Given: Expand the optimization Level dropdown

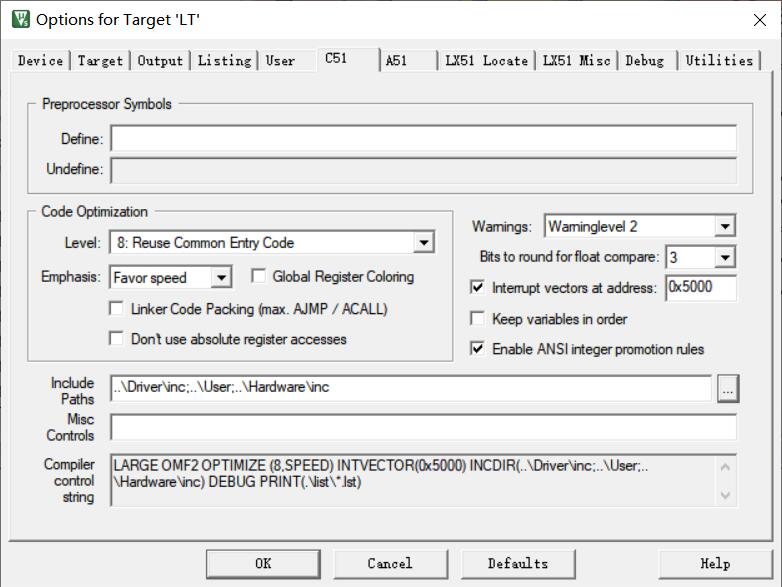Looking at the screenshot, I should [x=423, y=243].
